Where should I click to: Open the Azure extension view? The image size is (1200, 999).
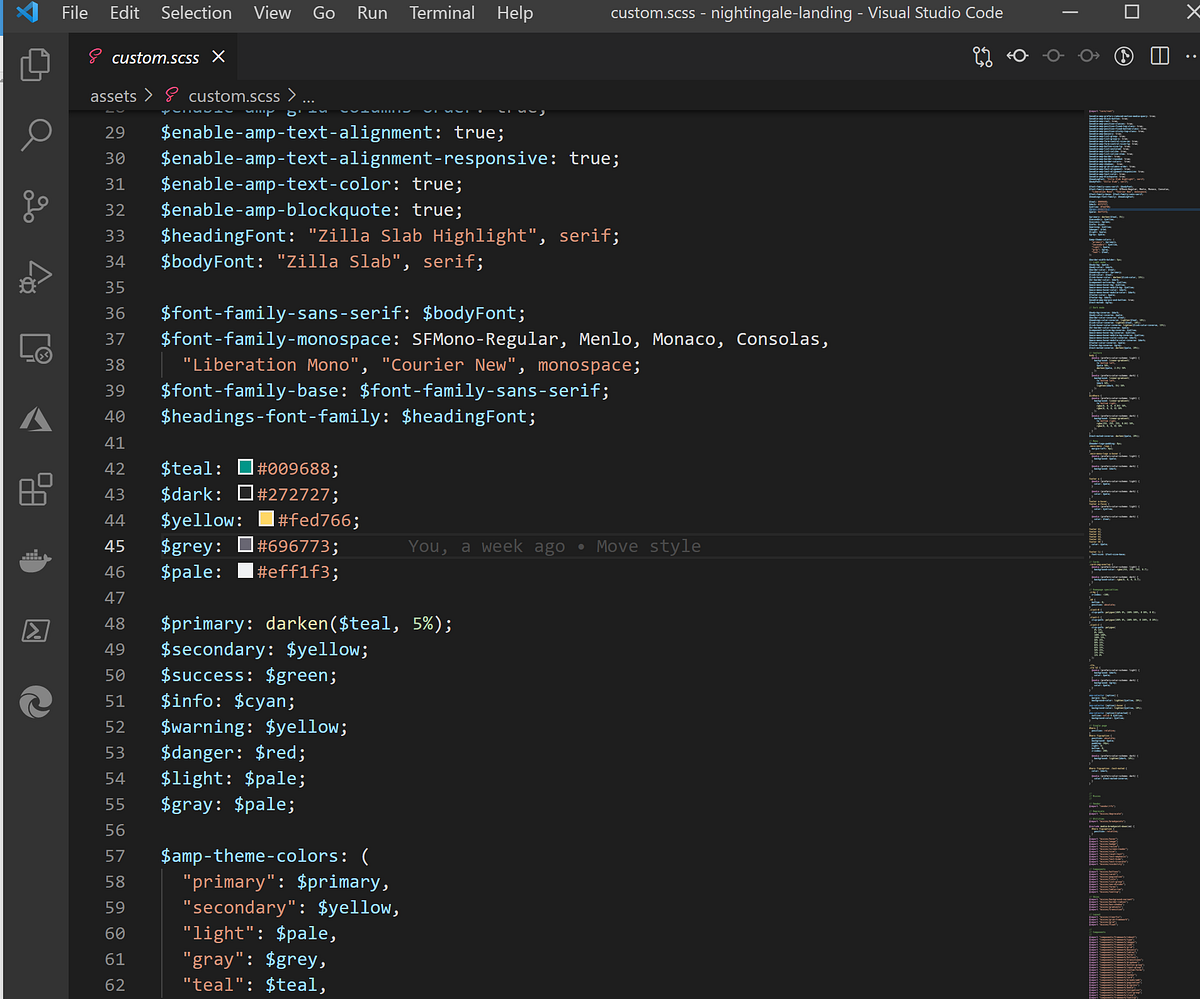click(x=35, y=419)
